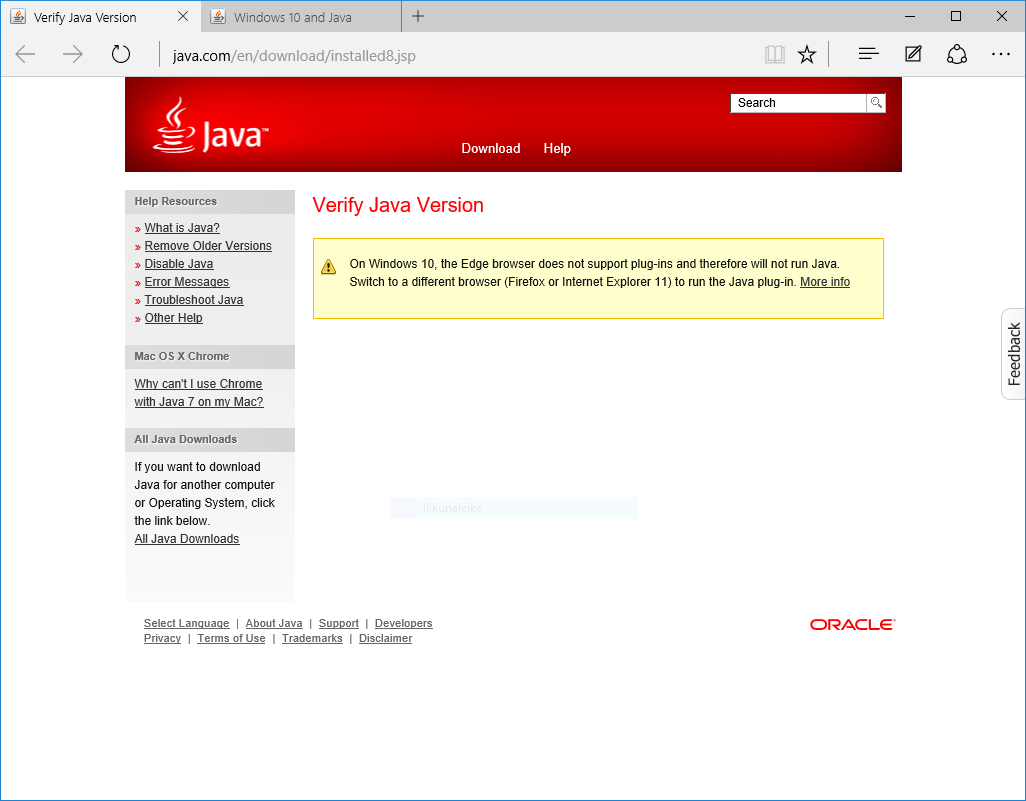The height and width of the screenshot is (801, 1026).
Task: Close the Verify Java Version tab
Action: tap(182, 17)
